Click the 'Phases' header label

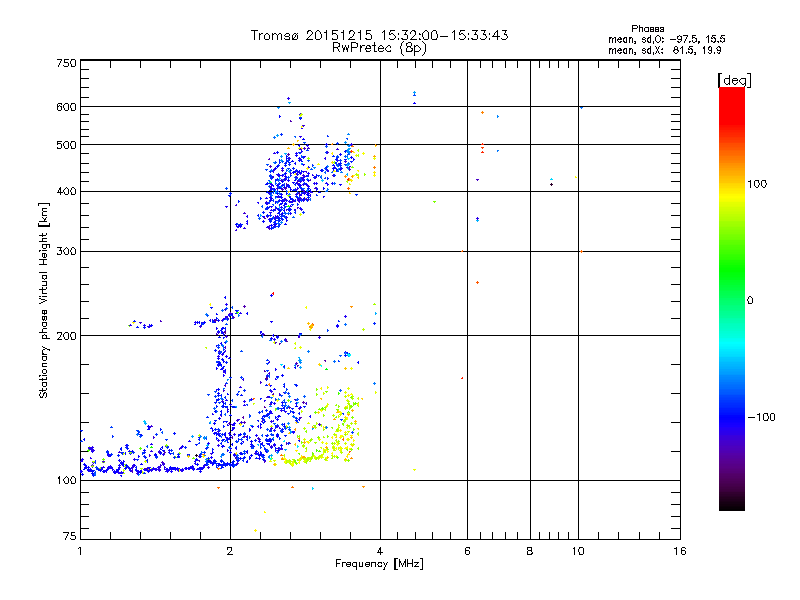pos(647,29)
